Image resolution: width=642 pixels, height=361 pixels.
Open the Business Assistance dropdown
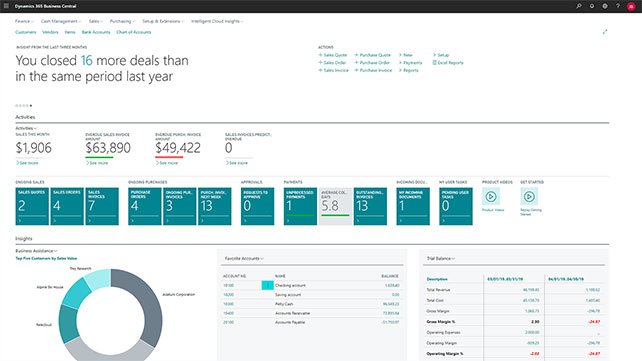click(x=36, y=250)
